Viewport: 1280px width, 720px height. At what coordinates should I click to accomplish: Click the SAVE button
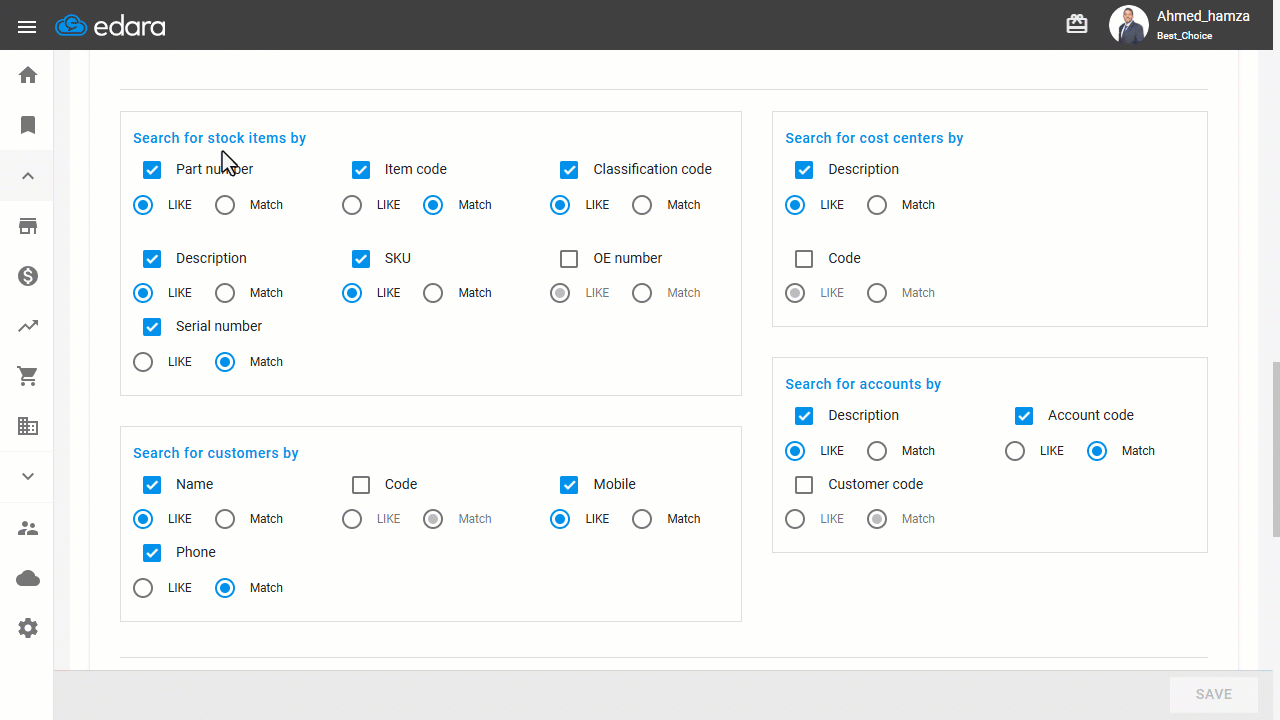coord(1213,694)
